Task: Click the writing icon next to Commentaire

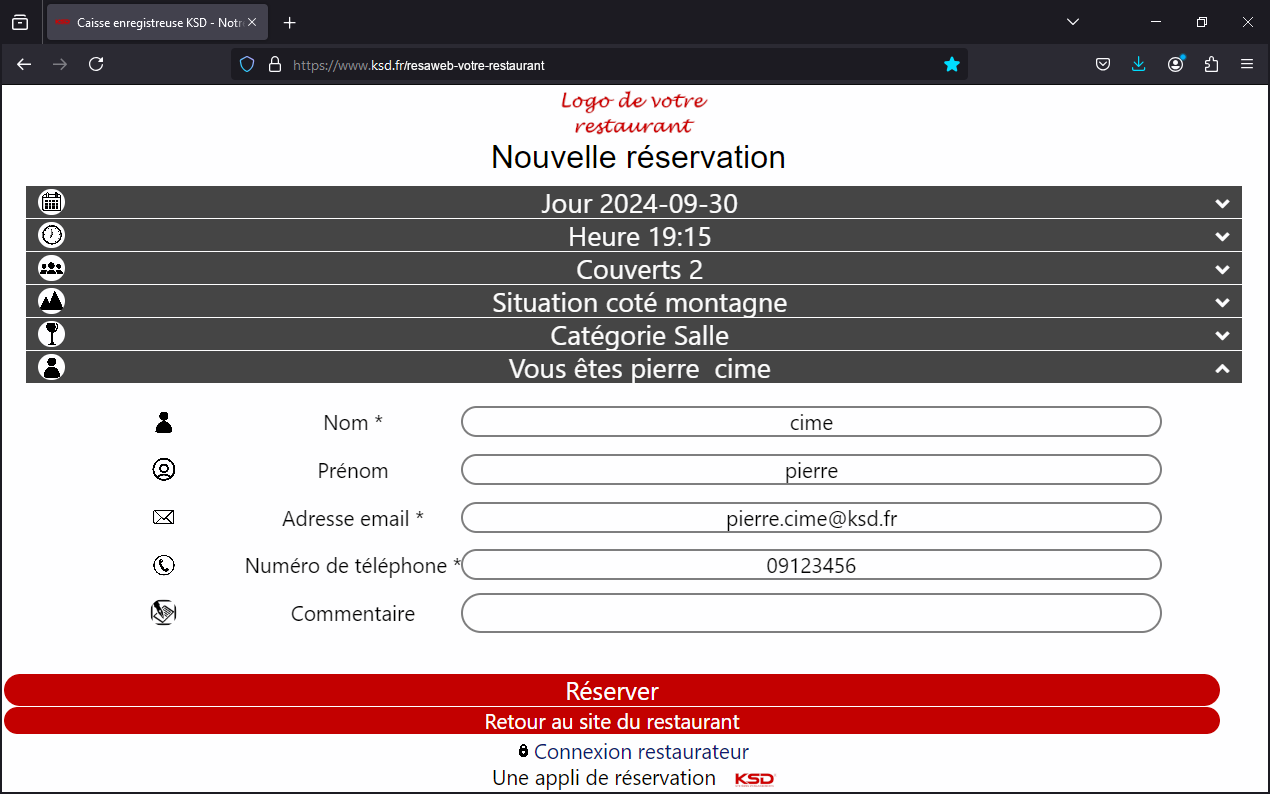Action: pyautogui.click(x=163, y=612)
